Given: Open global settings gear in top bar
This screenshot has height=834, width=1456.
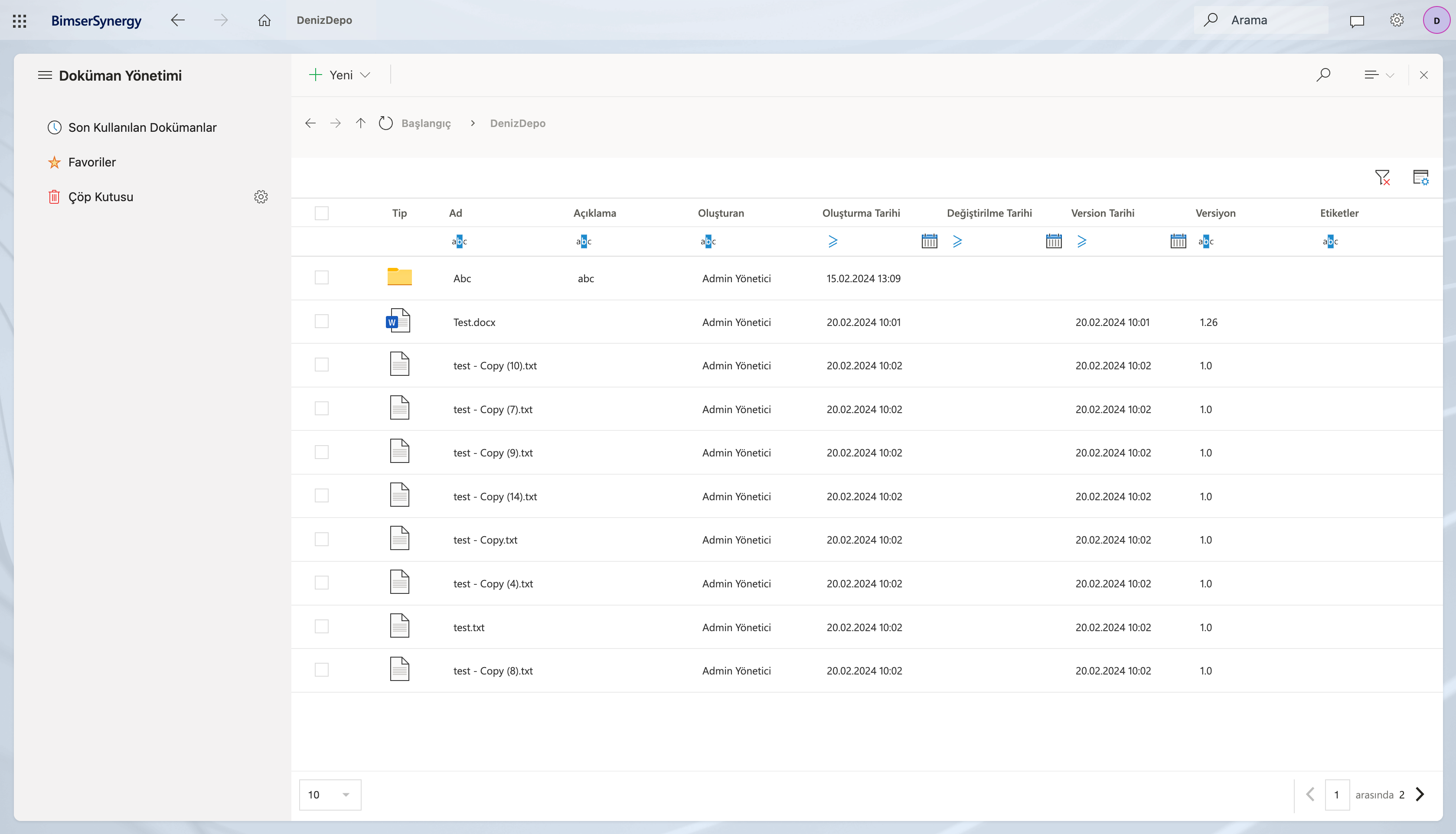Looking at the screenshot, I should [x=1397, y=21].
